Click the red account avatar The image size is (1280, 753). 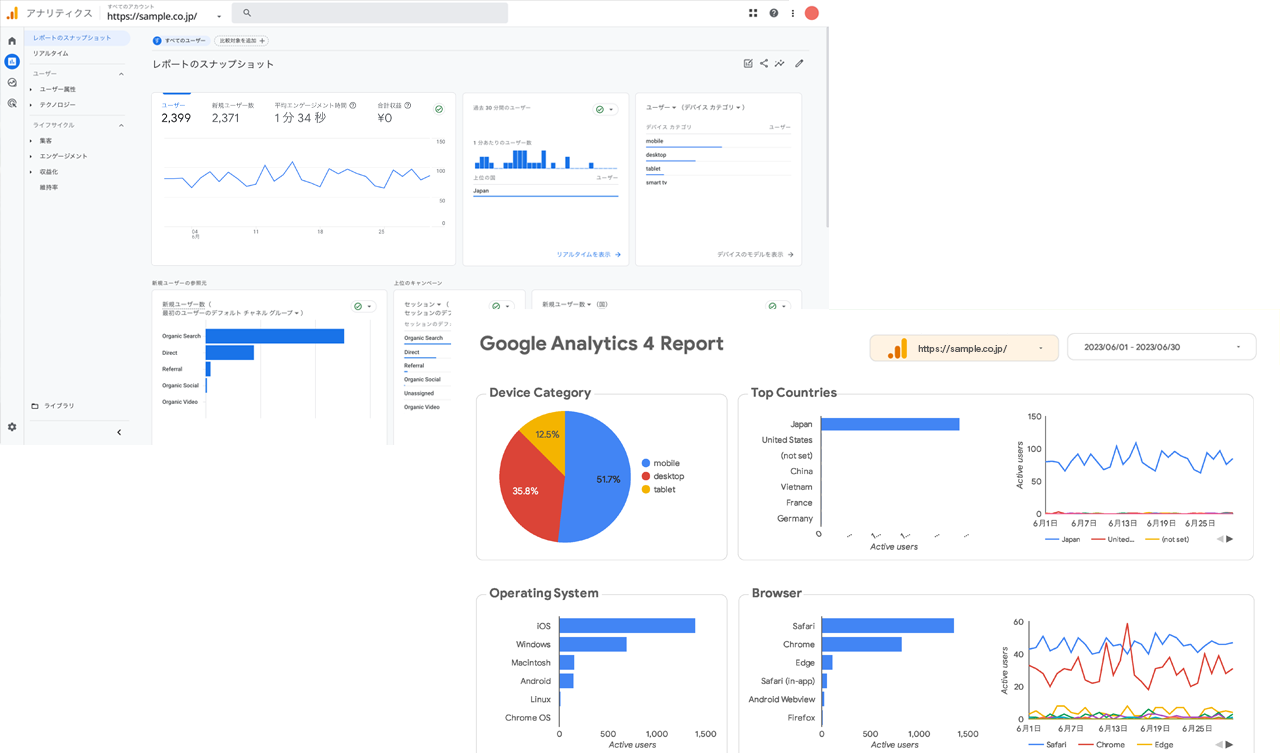coord(812,13)
